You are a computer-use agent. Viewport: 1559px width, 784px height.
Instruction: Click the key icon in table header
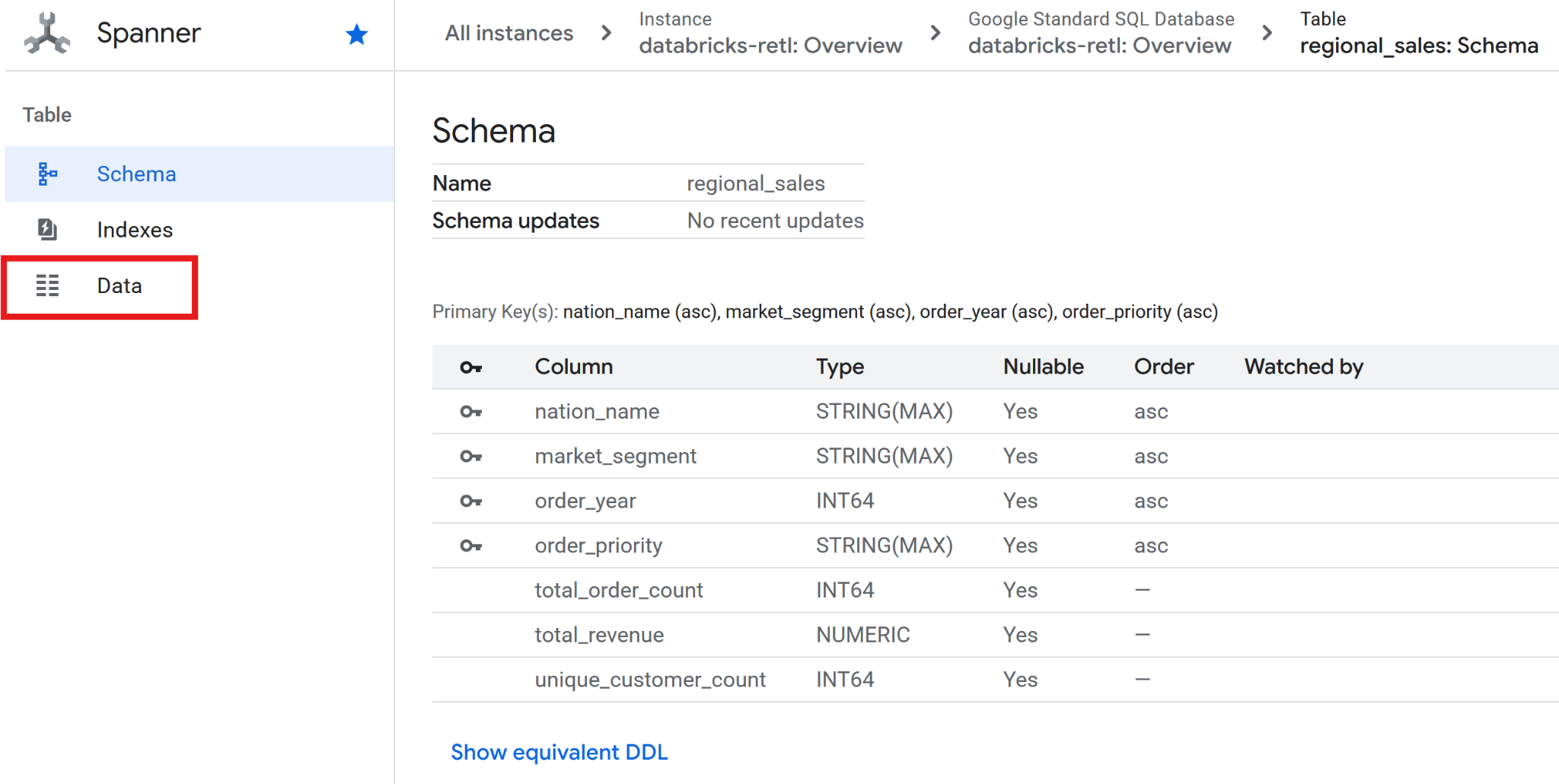[x=470, y=368]
